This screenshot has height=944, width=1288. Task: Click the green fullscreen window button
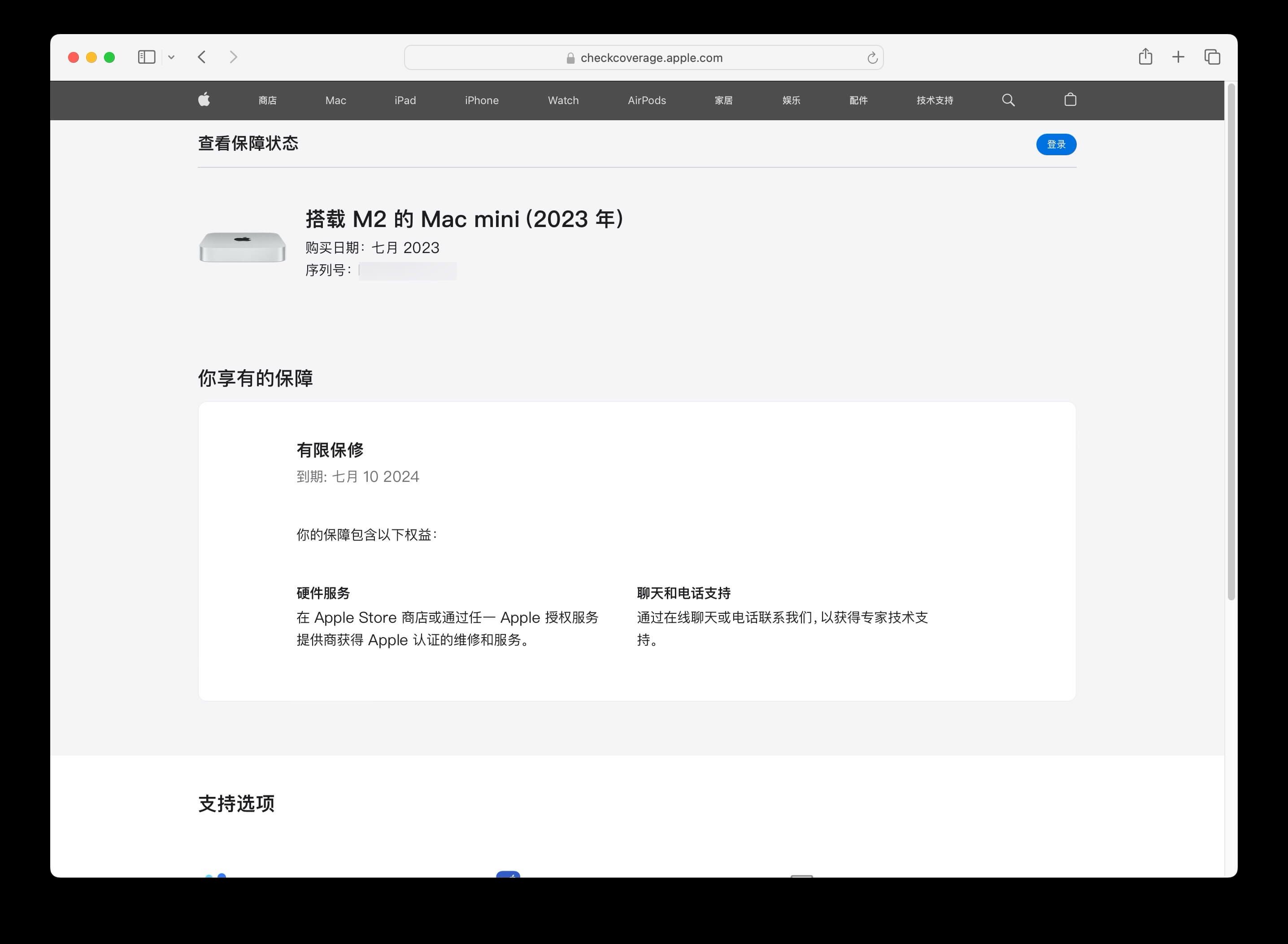coord(110,57)
